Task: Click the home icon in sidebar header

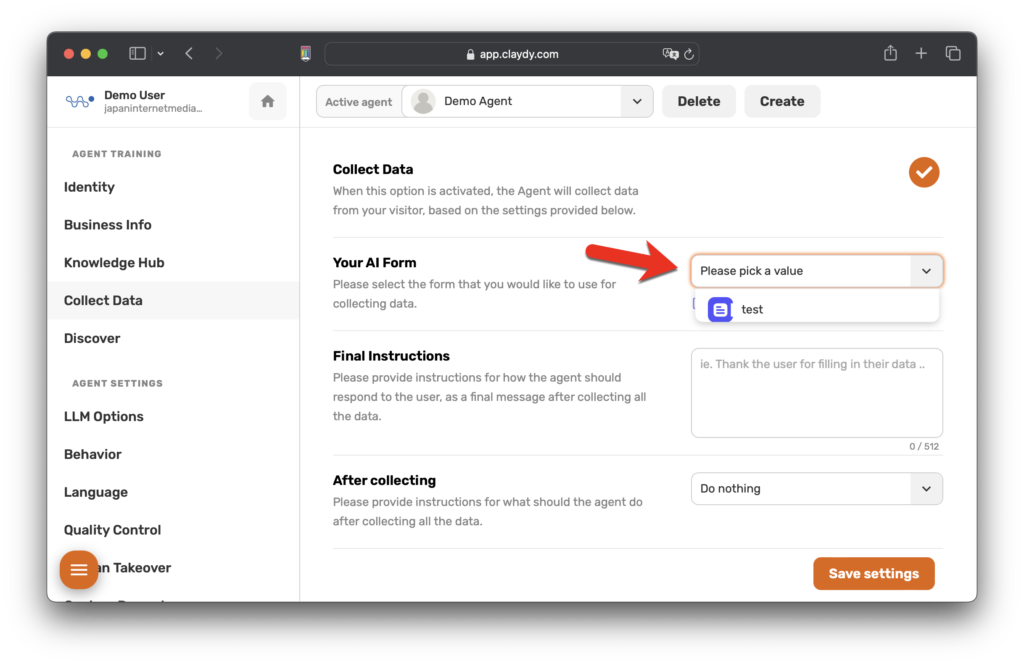Action: [x=267, y=101]
